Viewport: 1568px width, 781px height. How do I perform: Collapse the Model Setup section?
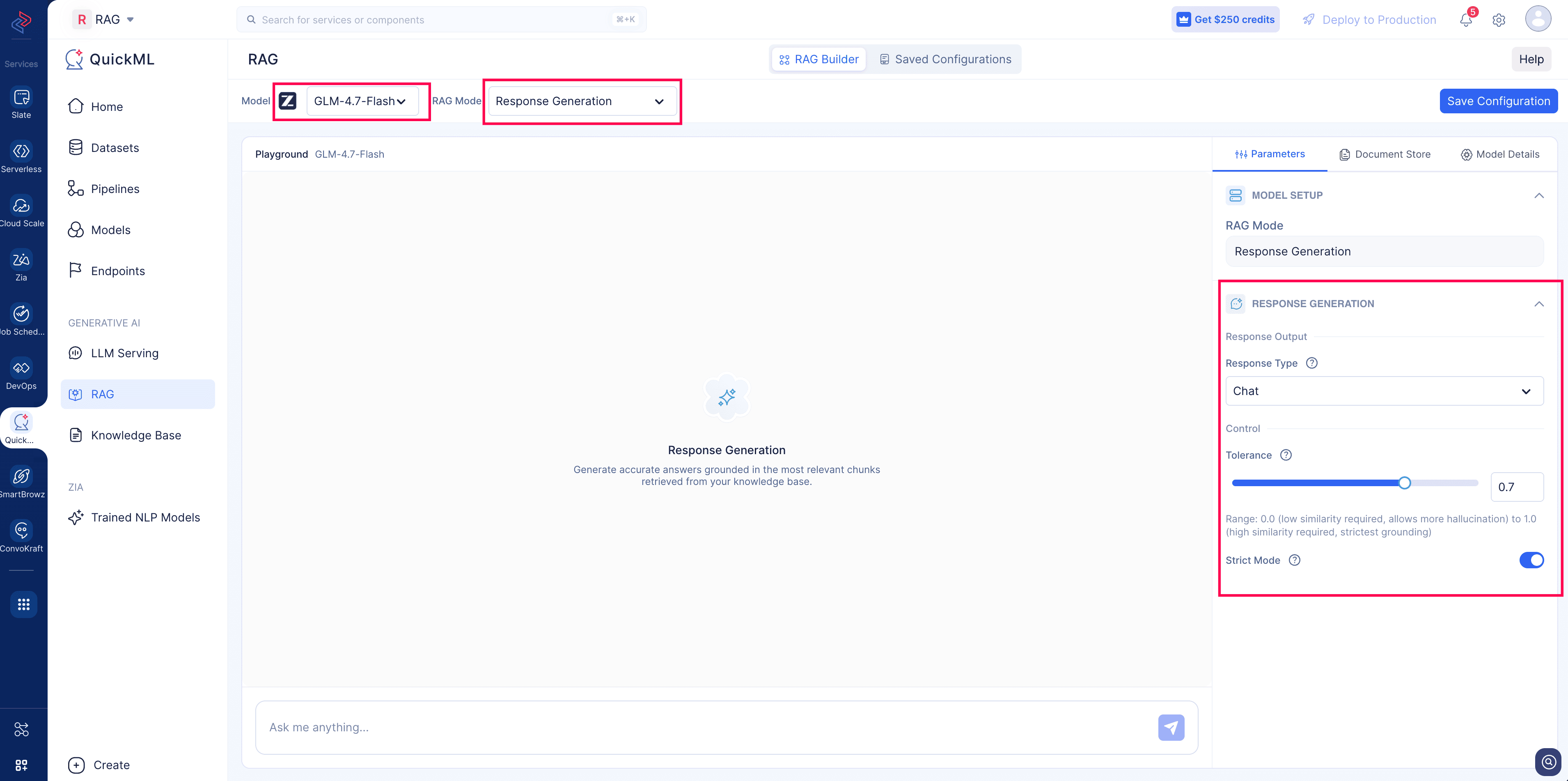[x=1539, y=195]
